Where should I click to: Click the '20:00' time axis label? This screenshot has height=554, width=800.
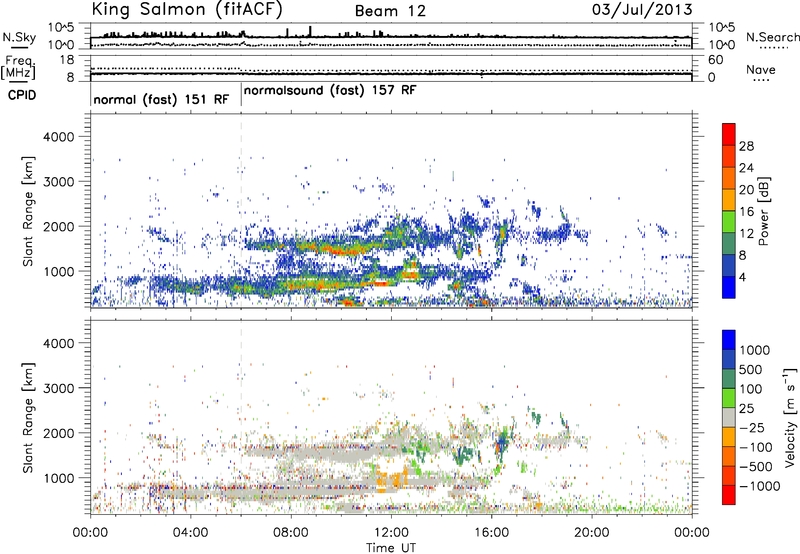(x=591, y=533)
